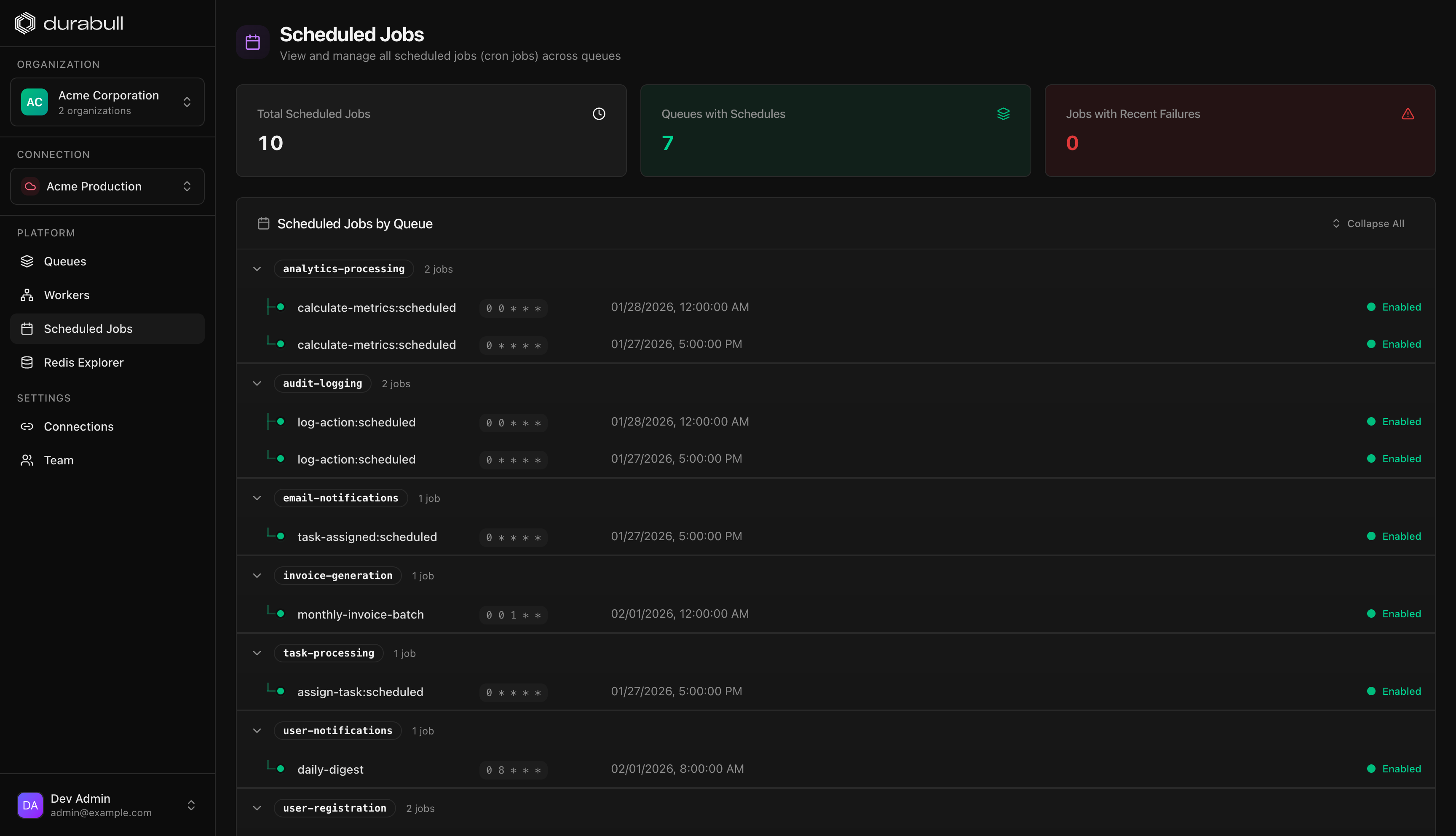
Task: Collapse the task-processing queue chevron
Action: 257,653
